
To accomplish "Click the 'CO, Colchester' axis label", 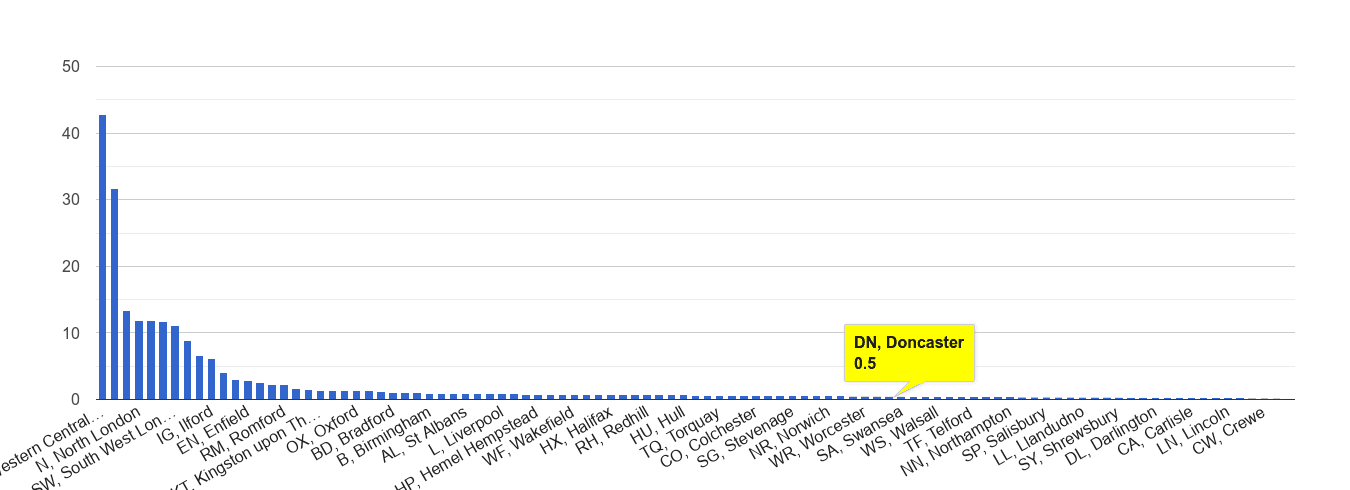I will (709, 437).
